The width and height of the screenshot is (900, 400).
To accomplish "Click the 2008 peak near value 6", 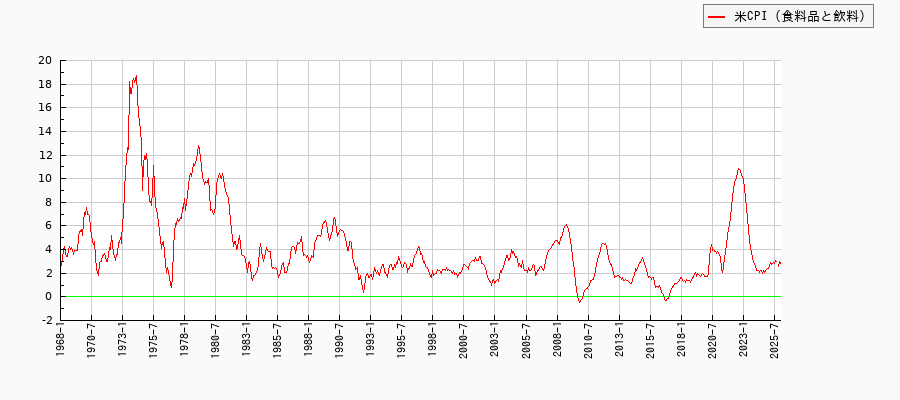I will pyautogui.click(x=566, y=225).
